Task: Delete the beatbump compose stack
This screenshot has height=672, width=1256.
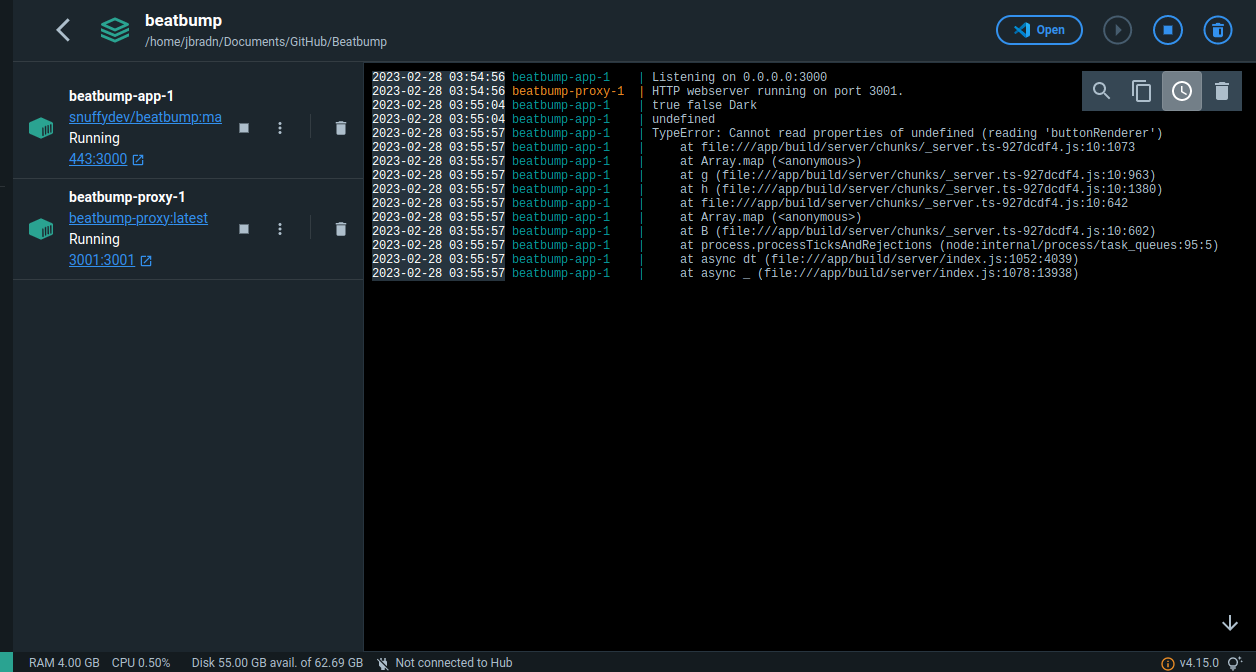Action: 1217,30
